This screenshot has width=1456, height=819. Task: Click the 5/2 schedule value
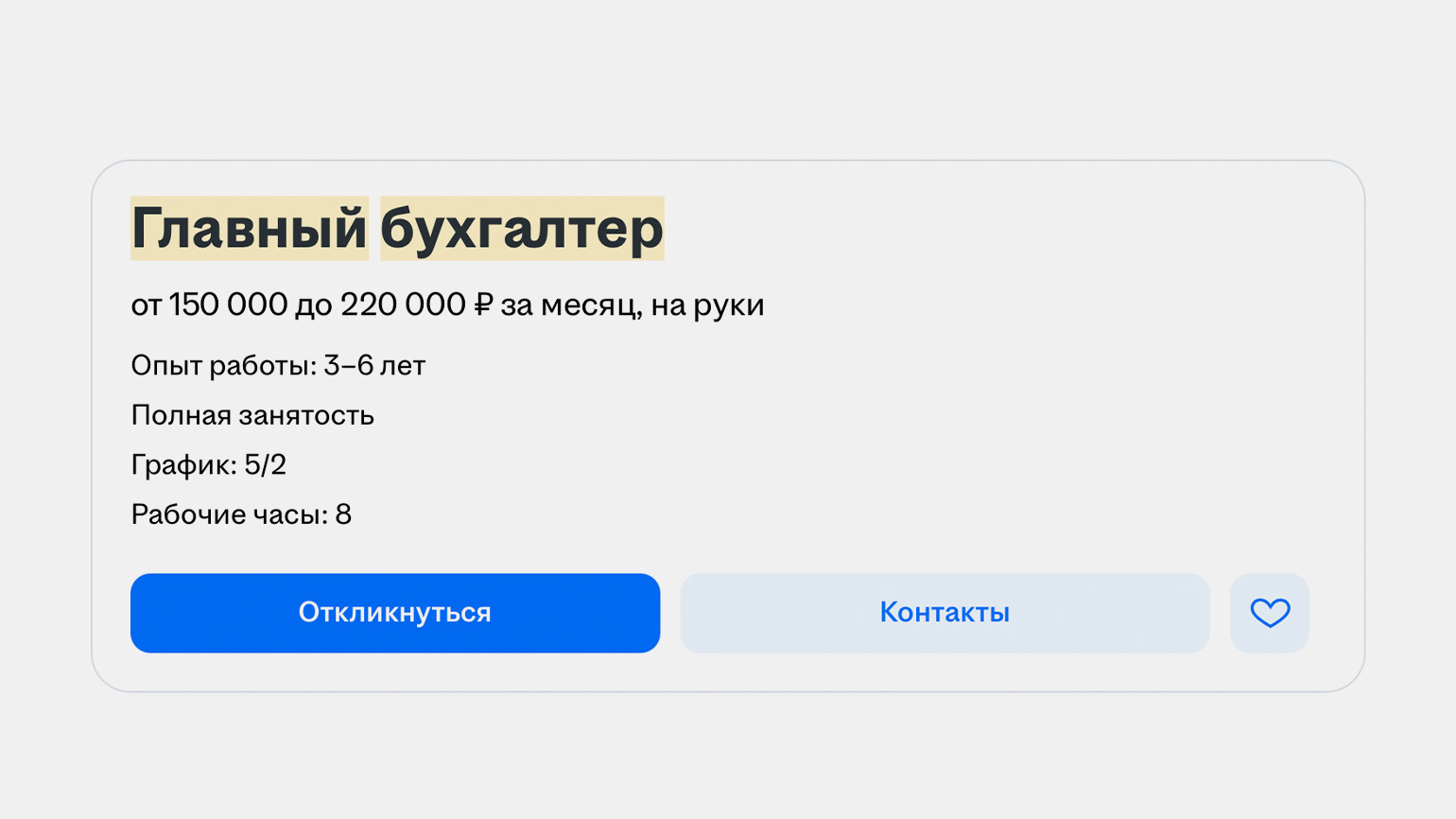tap(266, 465)
